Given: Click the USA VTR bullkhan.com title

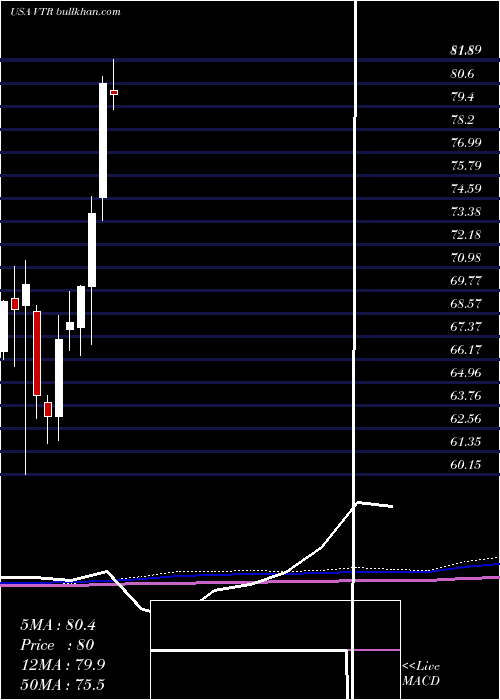Looking at the screenshot, I should (x=65, y=11).
